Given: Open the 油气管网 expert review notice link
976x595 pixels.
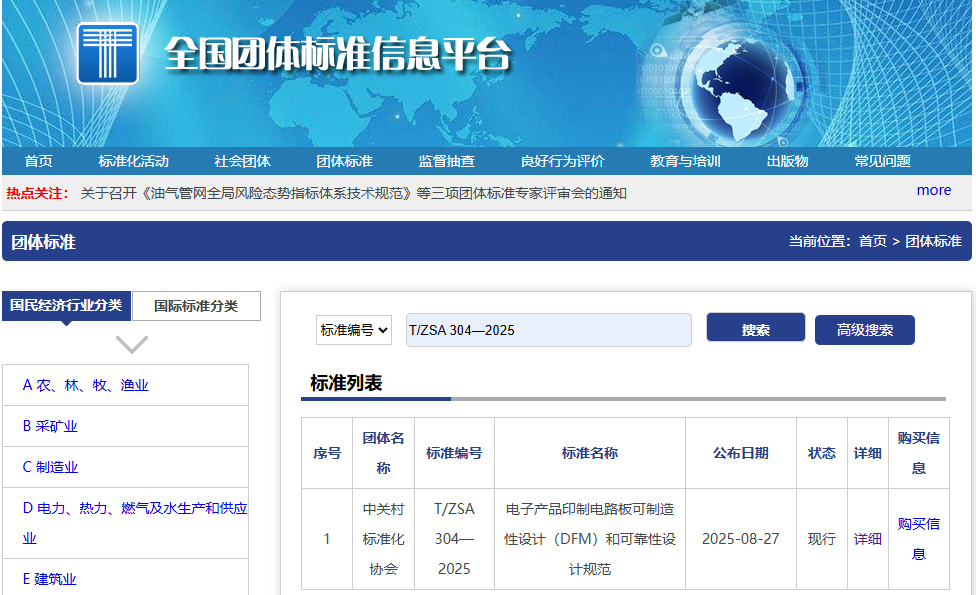Looking at the screenshot, I should pyautogui.click(x=353, y=193).
